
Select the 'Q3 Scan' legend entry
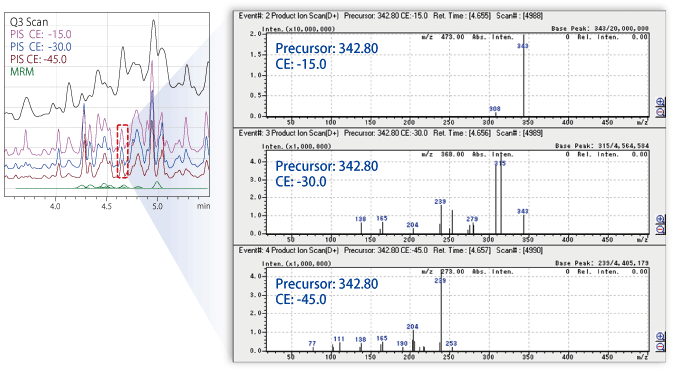pos(29,22)
